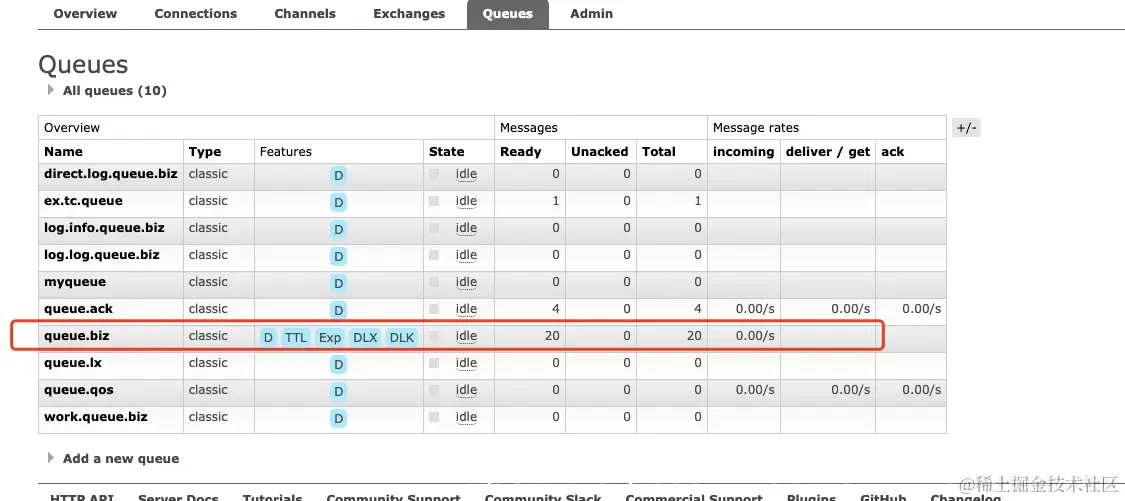1125x501 pixels.
Task: Click the TTL badge of queue.biz
Action: click(x=296, y=337)
